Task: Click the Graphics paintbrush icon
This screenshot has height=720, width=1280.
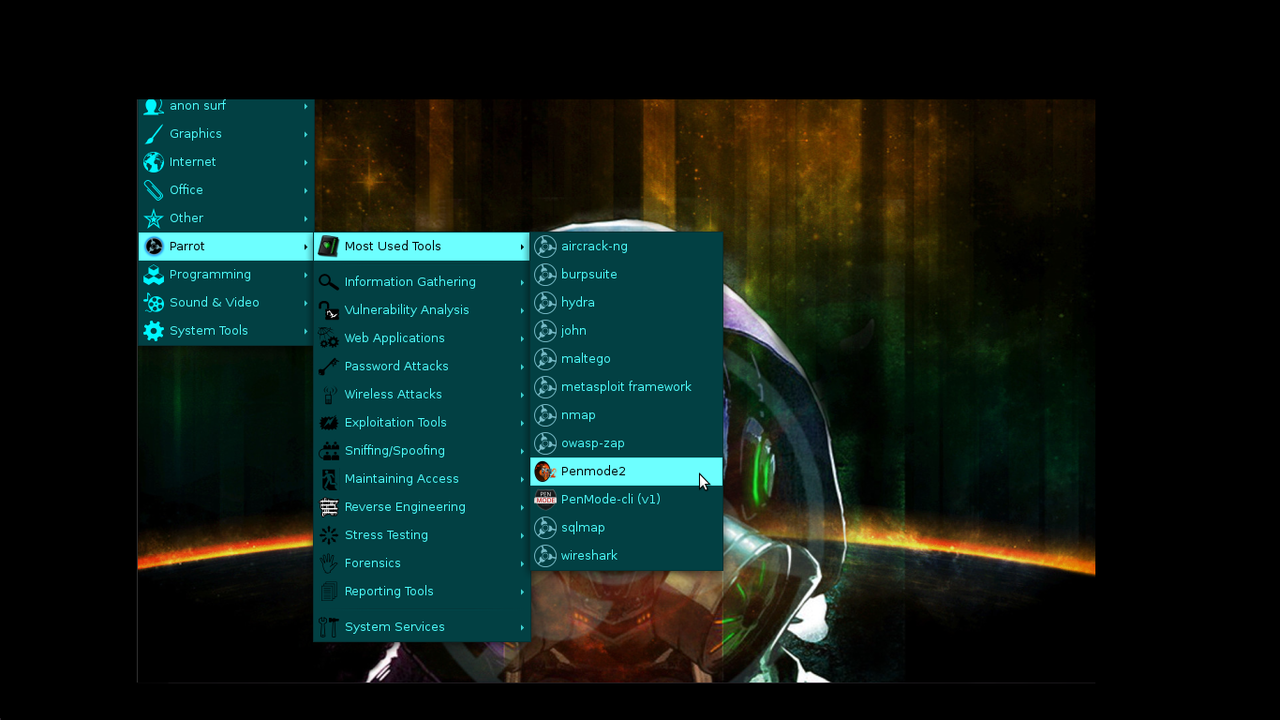Action: pyautogui.click(x=153, y=134)
